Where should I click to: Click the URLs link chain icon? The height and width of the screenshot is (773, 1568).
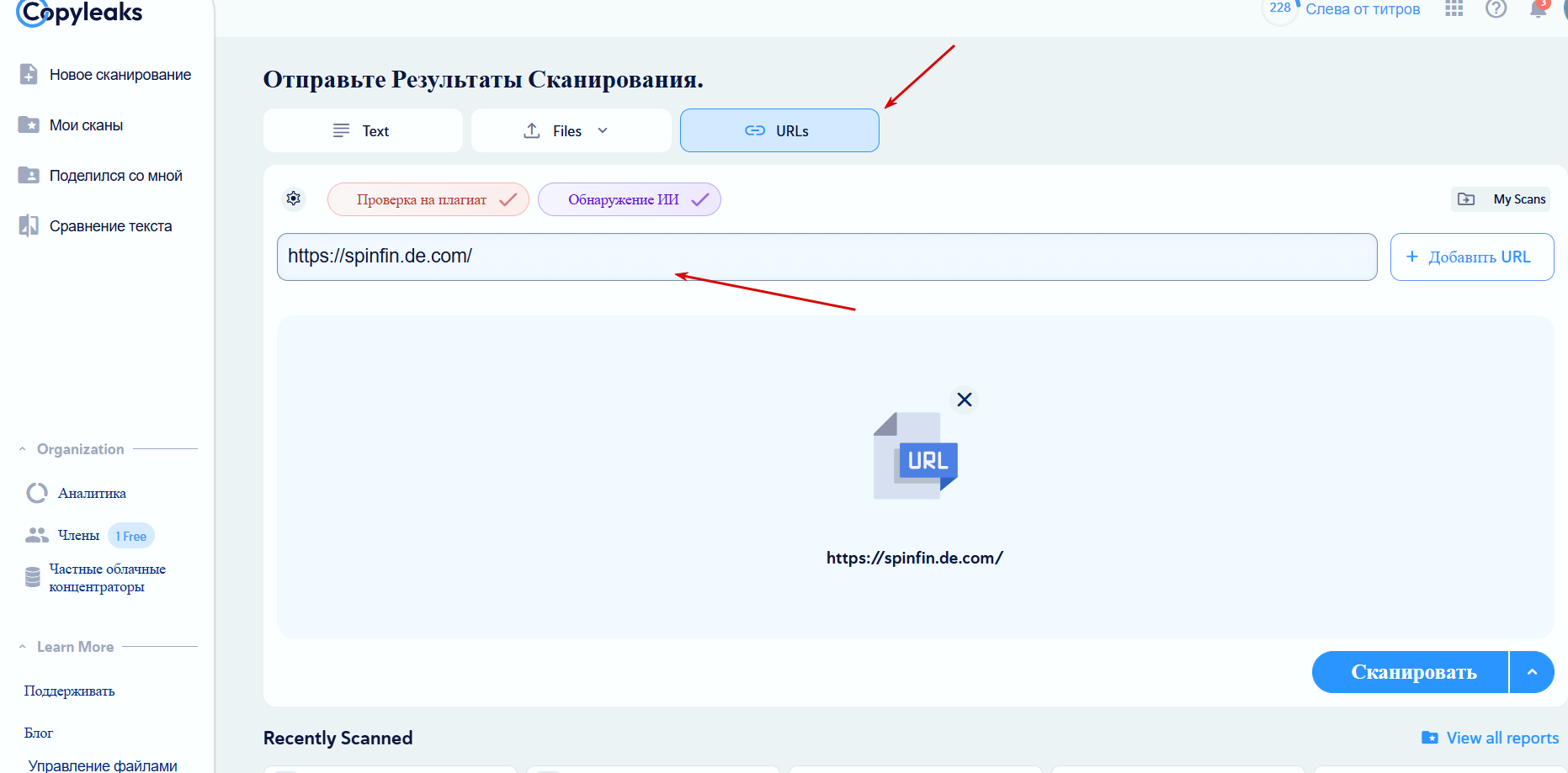pyautogui.click(x=755, y=130)
